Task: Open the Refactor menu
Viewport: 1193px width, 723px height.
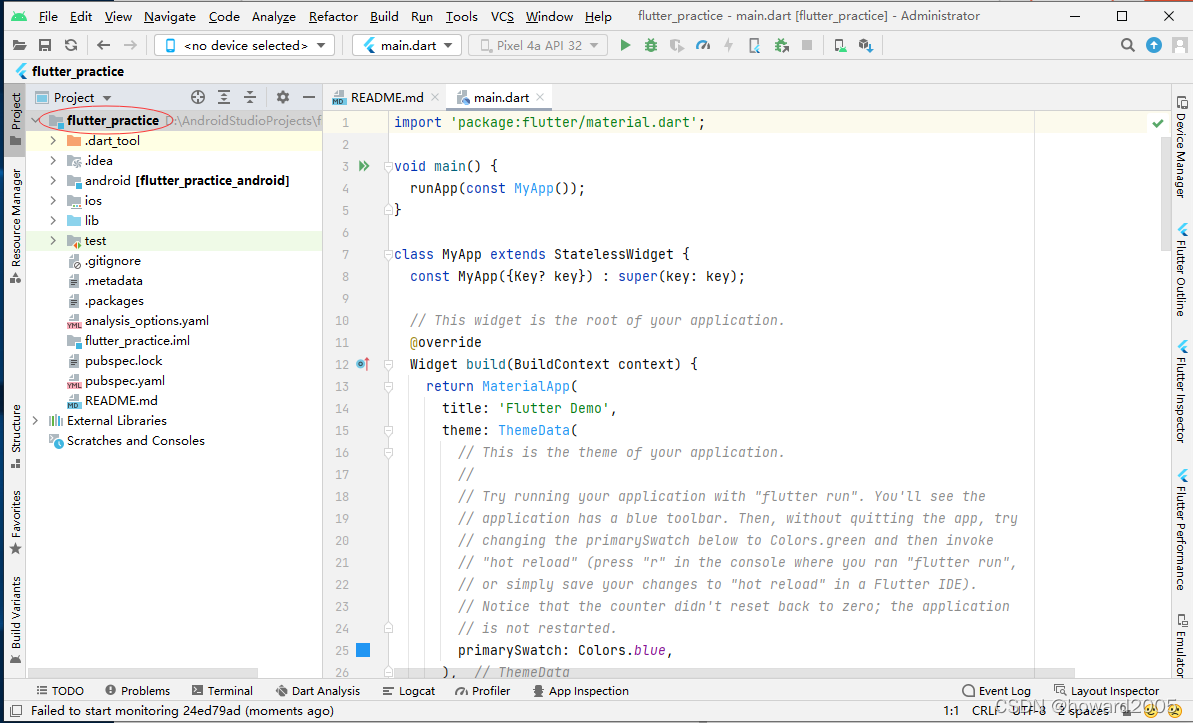Action: tap(333, 16)
